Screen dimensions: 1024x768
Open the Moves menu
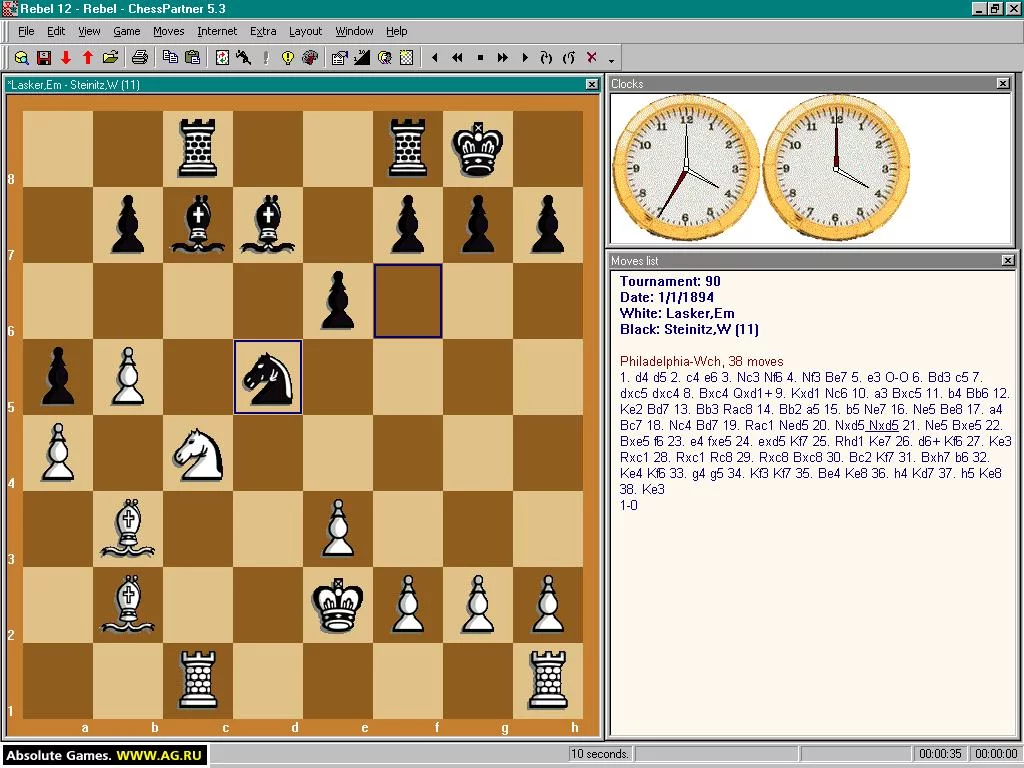(x=168, y=31)
